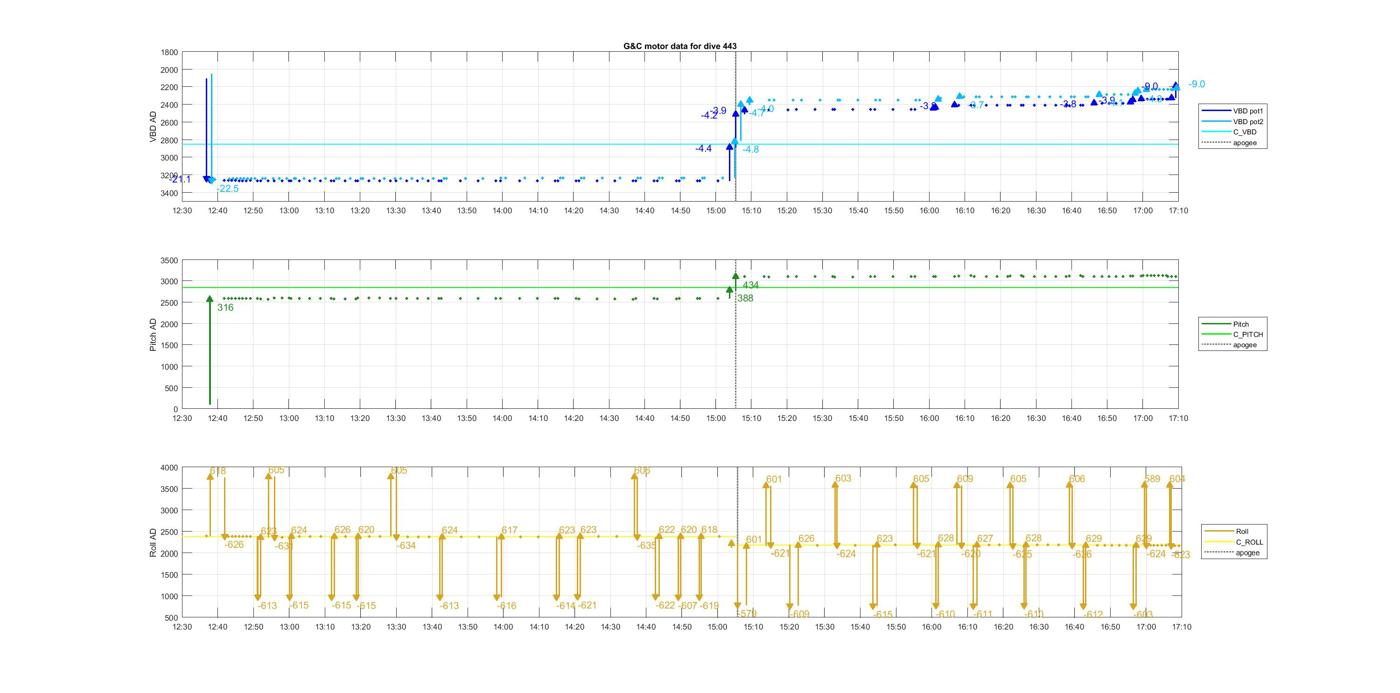Click the '-609' label in Roll plot

click(x=800, y=614)
